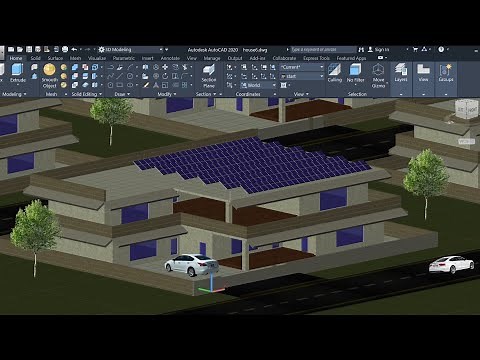Click the Plot printer icon

point(65,50)
